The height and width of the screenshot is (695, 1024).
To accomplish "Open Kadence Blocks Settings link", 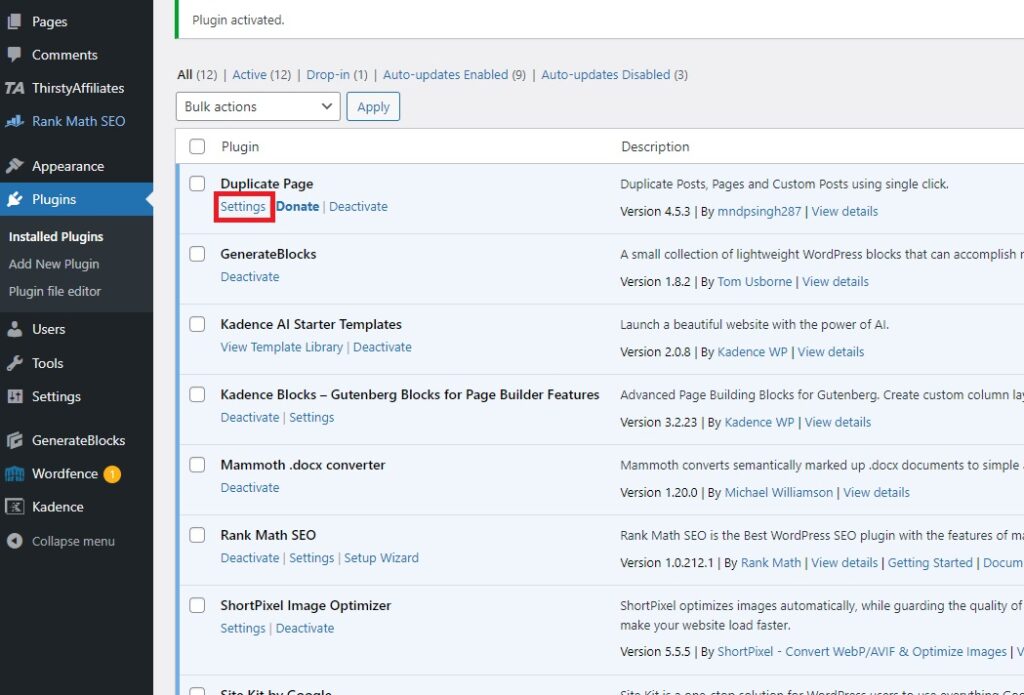I will tap(312, 417).
